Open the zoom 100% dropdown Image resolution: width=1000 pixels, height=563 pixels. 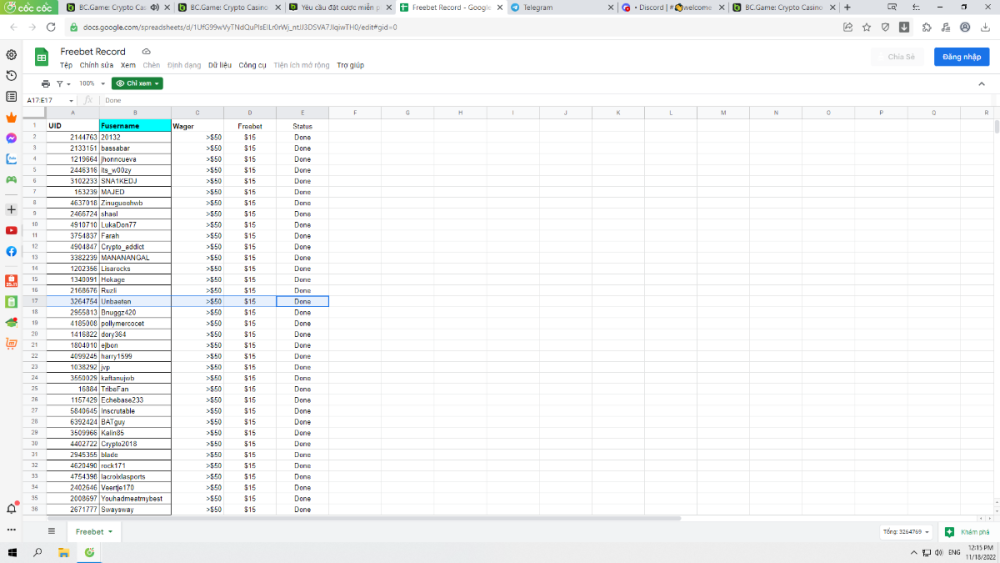tap(91, 84)
